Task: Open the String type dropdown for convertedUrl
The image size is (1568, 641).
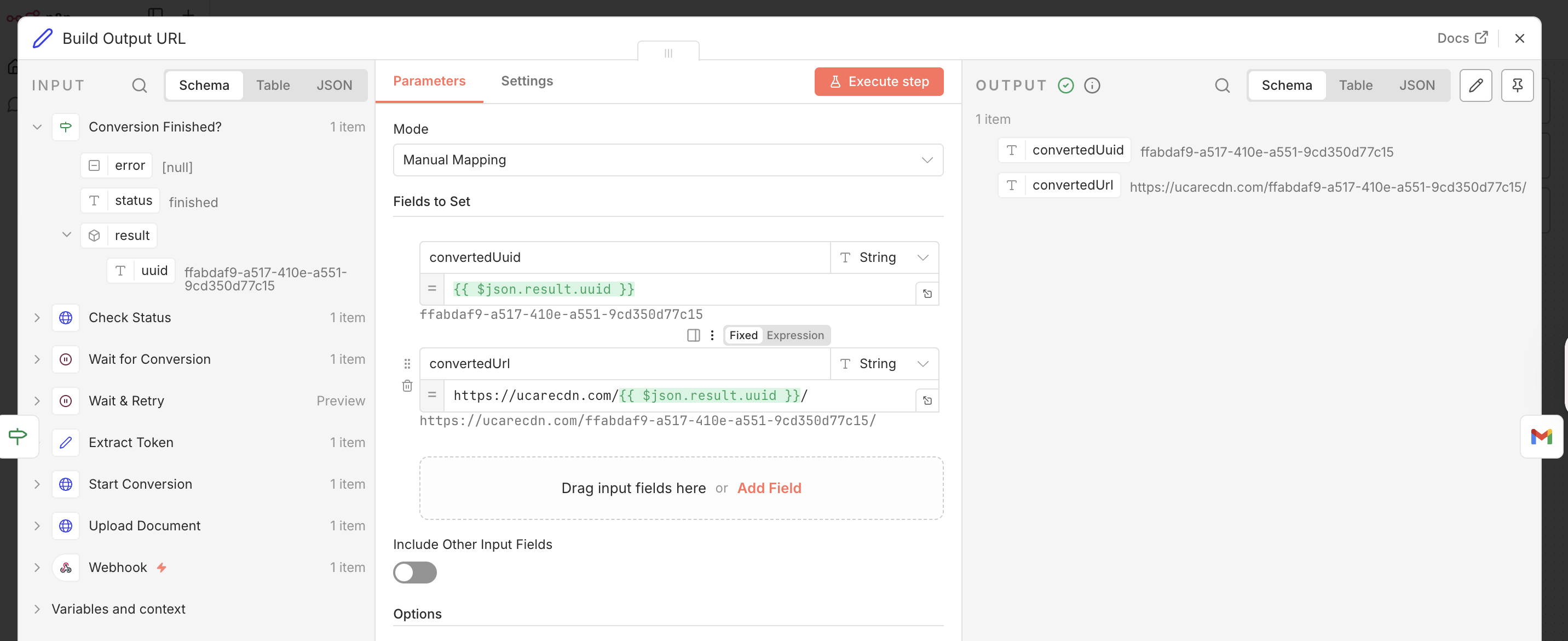Action: point(884,364)
